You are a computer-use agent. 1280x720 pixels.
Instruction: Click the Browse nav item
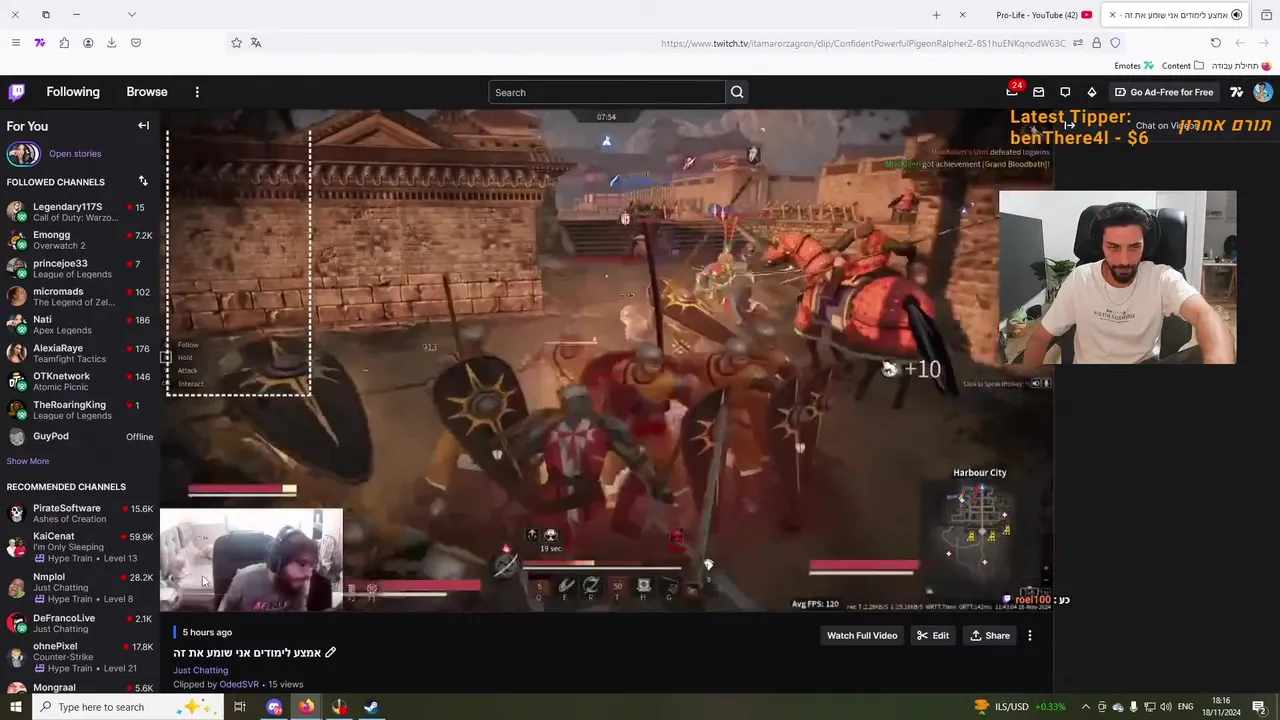pos(147,92)
